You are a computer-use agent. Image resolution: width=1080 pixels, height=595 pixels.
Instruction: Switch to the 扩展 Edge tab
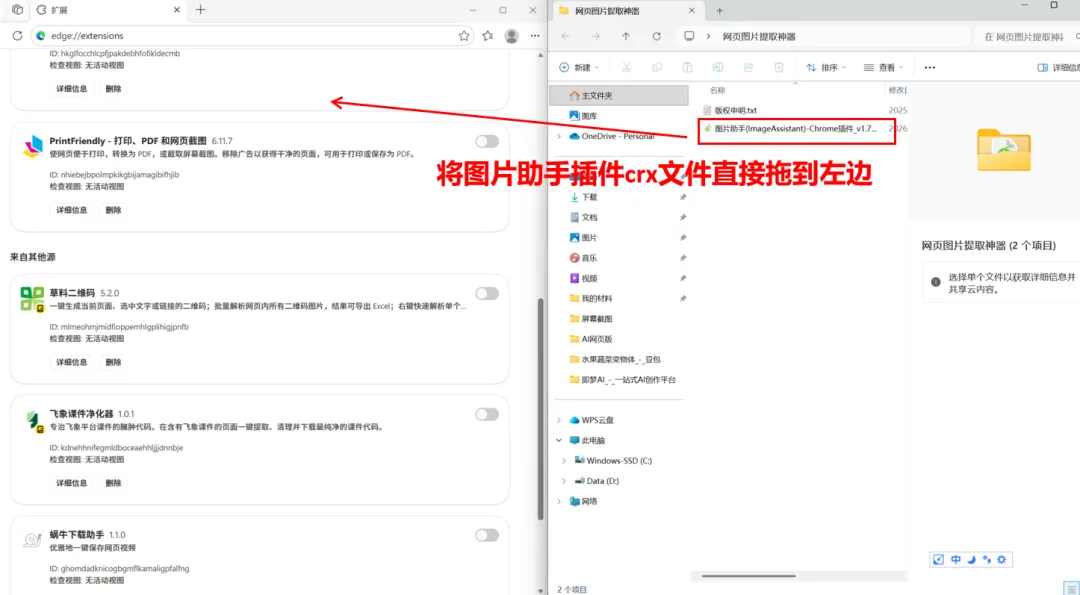(108, 10)
